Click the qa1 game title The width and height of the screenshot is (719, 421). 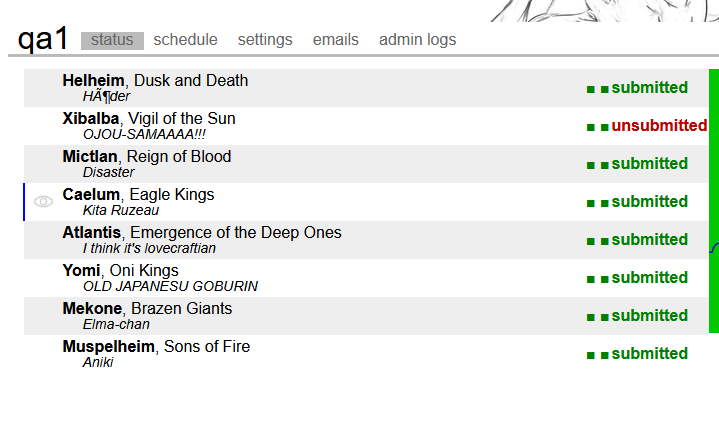[43, 38]
